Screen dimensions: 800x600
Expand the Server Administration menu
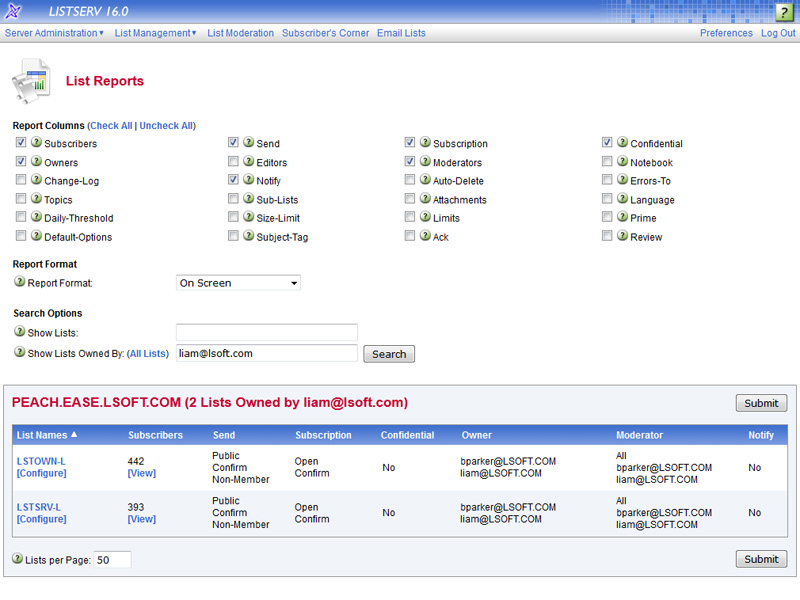54,33
